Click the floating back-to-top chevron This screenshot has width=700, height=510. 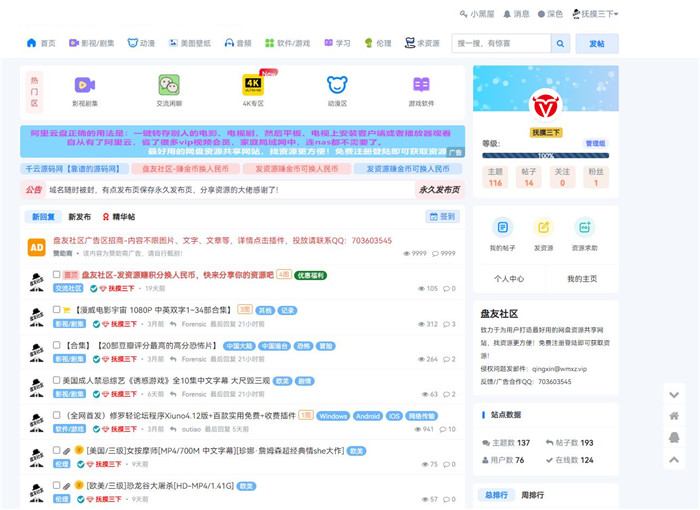coord(674,459)
